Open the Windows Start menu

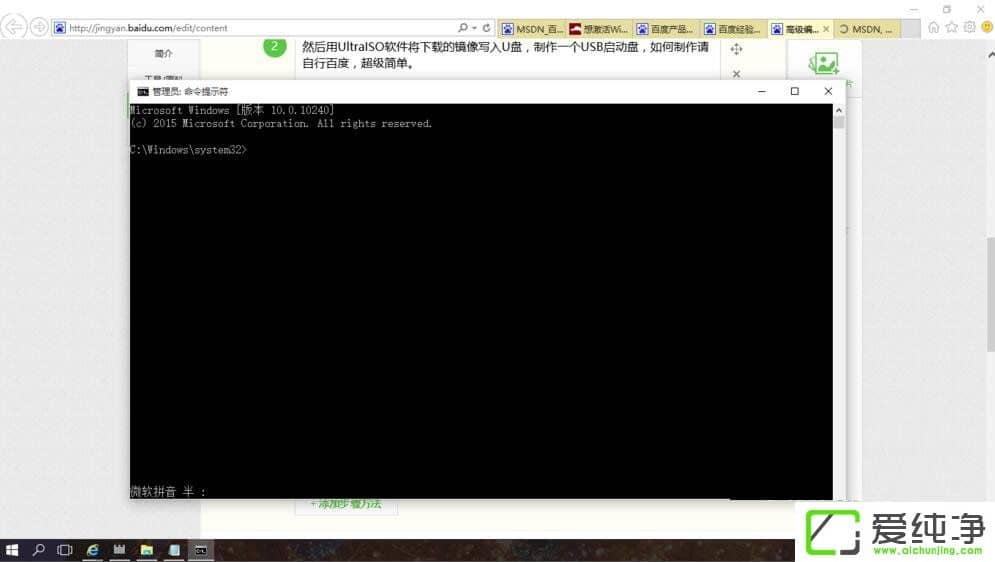tap(11, 550)
